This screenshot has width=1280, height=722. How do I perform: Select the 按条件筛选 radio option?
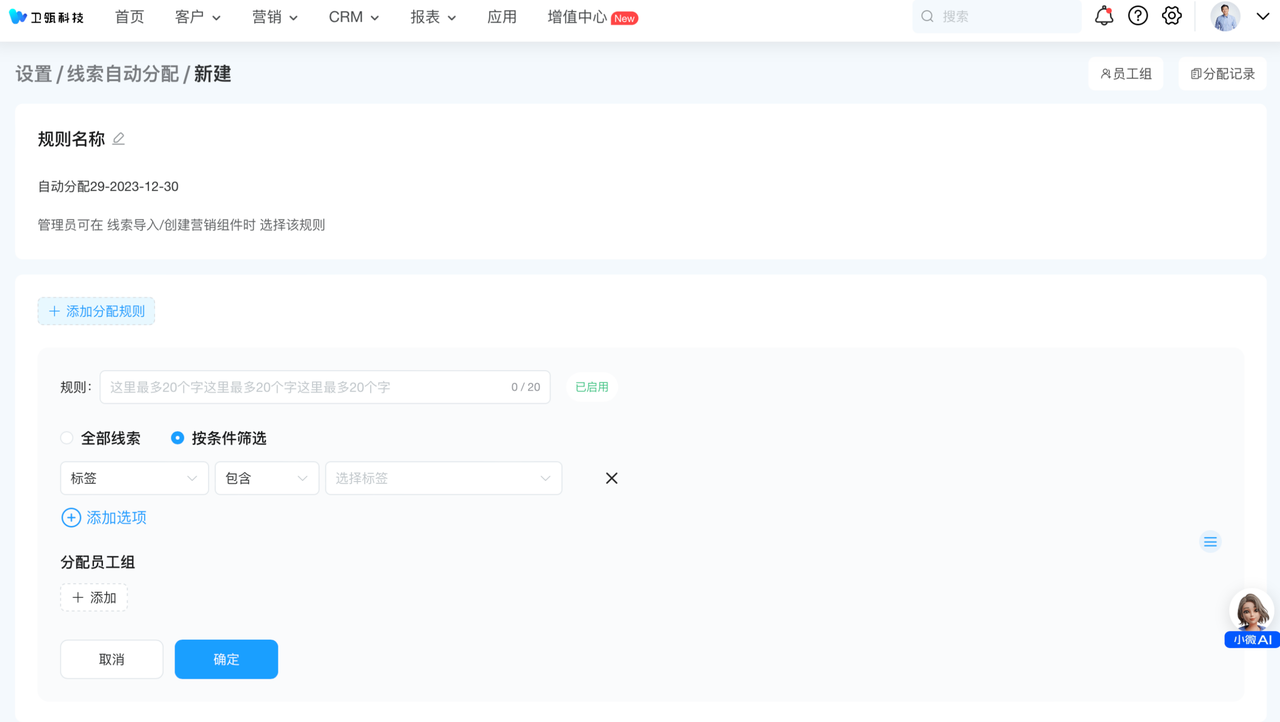point(178,438)
